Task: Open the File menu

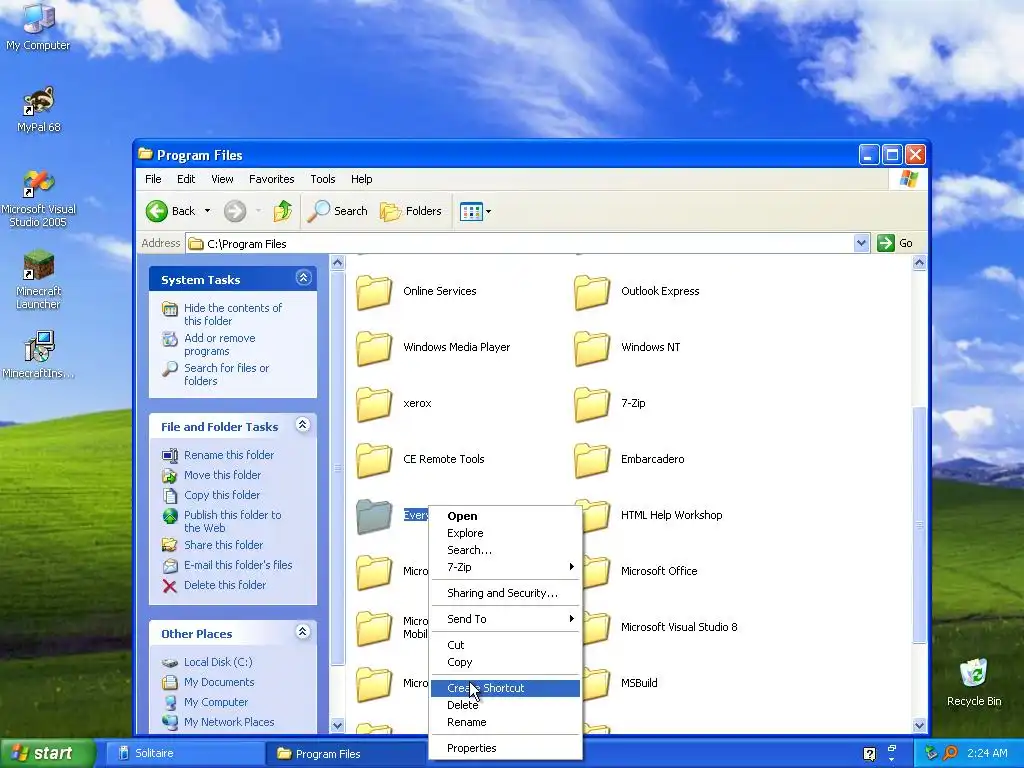Action: (x=153, y=179)
